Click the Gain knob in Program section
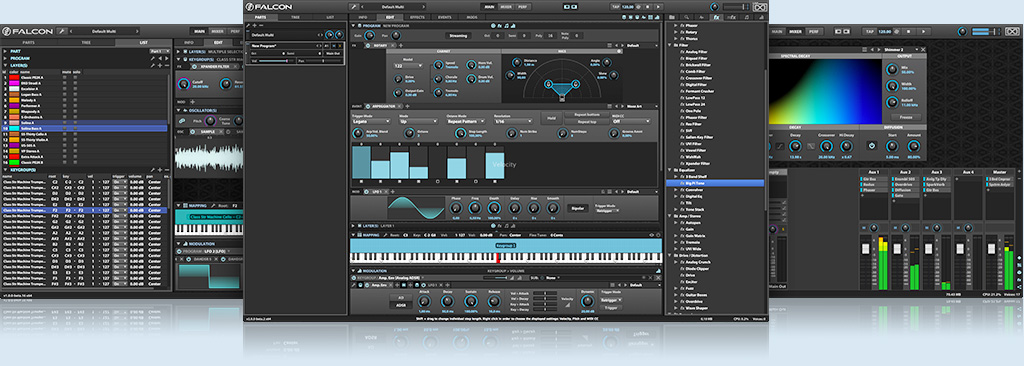Image resolution: width=1024 pixels, height=366 pixels. pyautogui.click(x=369, y=35)
